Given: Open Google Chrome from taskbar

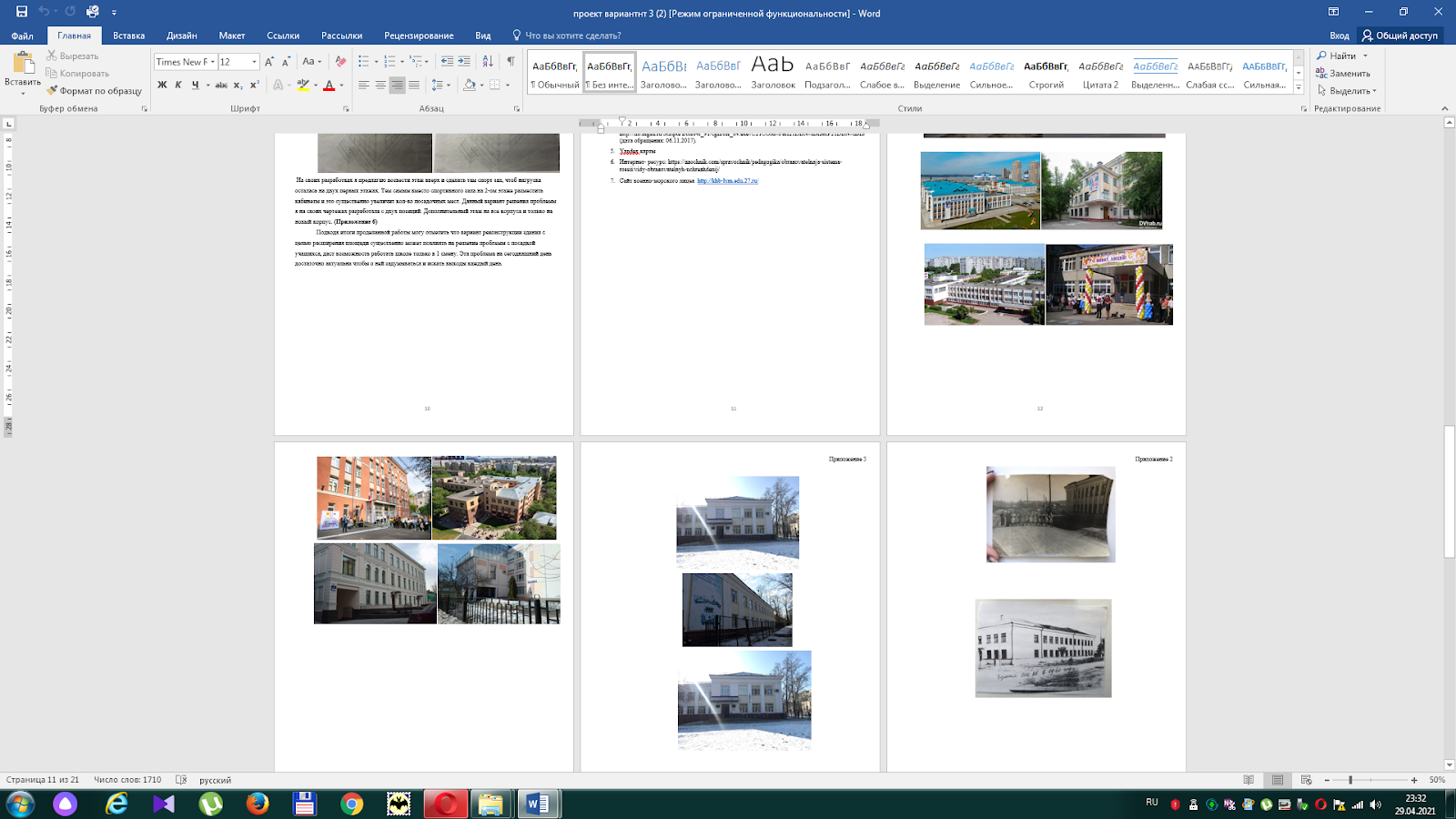Looking at the screenshot, I should click(351, 804).
